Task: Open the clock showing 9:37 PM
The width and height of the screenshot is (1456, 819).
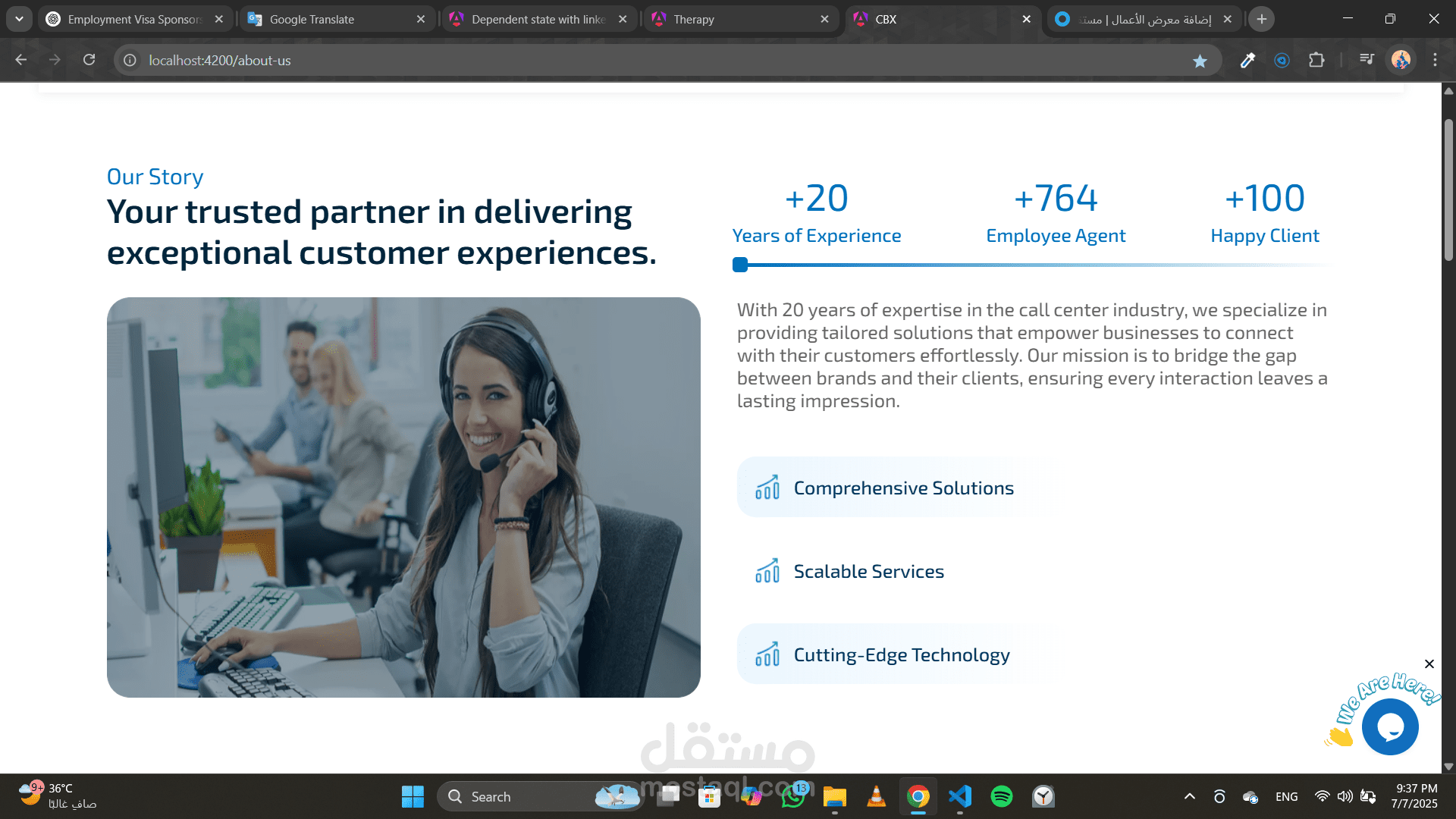Action: click(1414, 796)
